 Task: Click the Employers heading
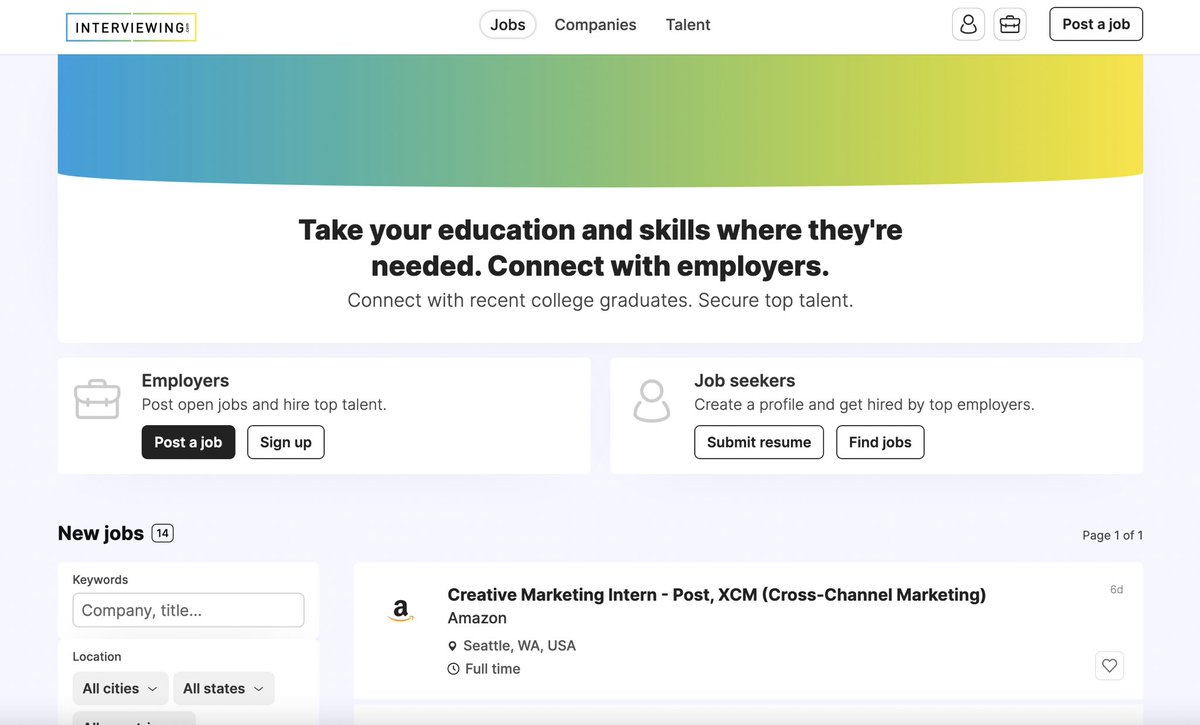click(185, 381)
